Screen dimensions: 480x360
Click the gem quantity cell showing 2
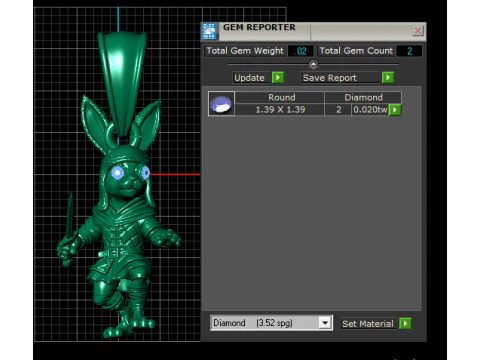click(x=338, y=110)
